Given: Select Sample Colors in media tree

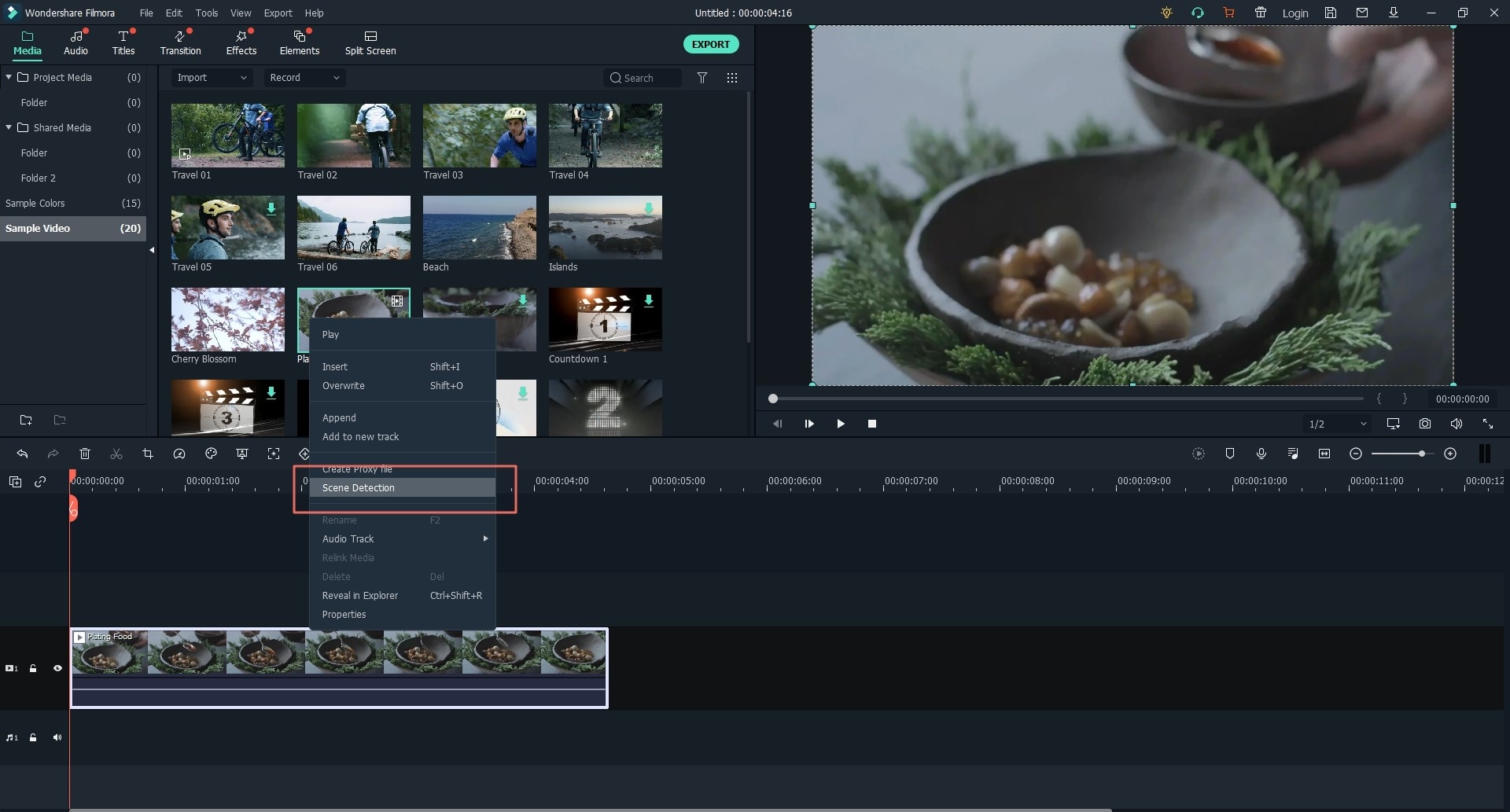Looking at the screenshot, I should pyautogui.click(x=72, y=203).
